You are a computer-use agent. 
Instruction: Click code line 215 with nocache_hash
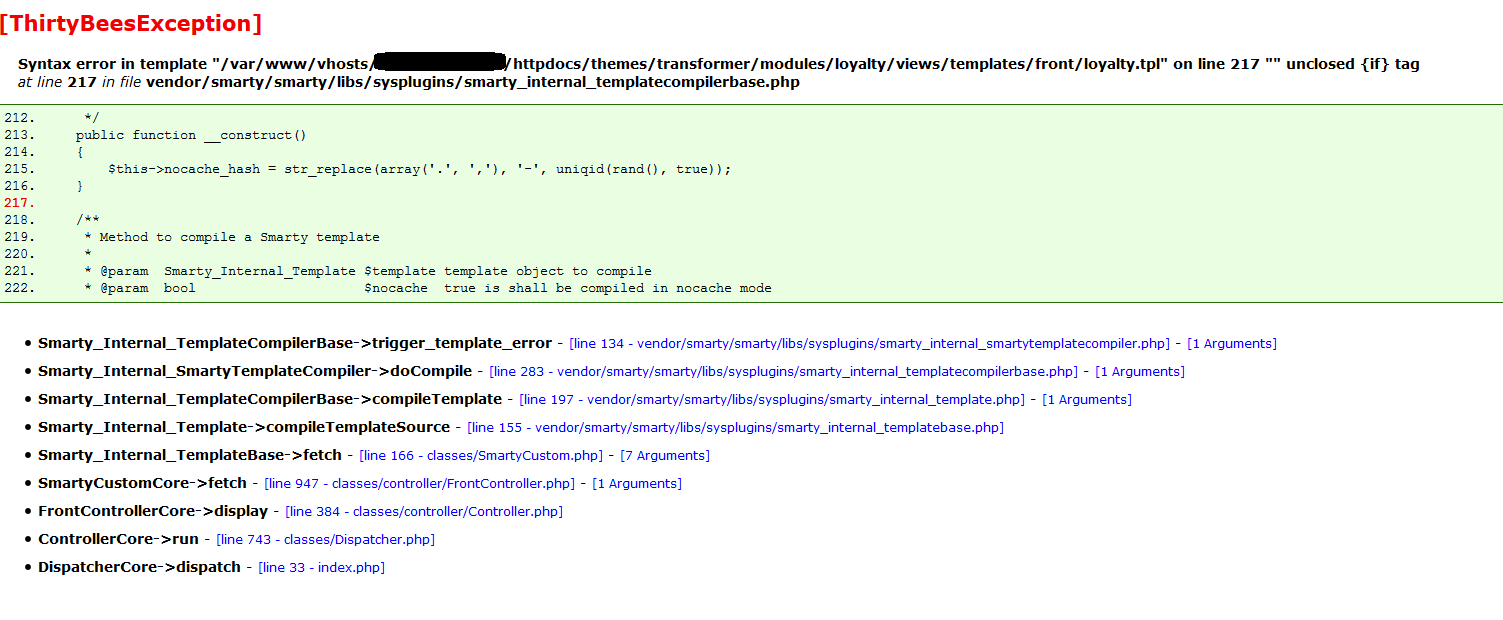coord(419,169)
